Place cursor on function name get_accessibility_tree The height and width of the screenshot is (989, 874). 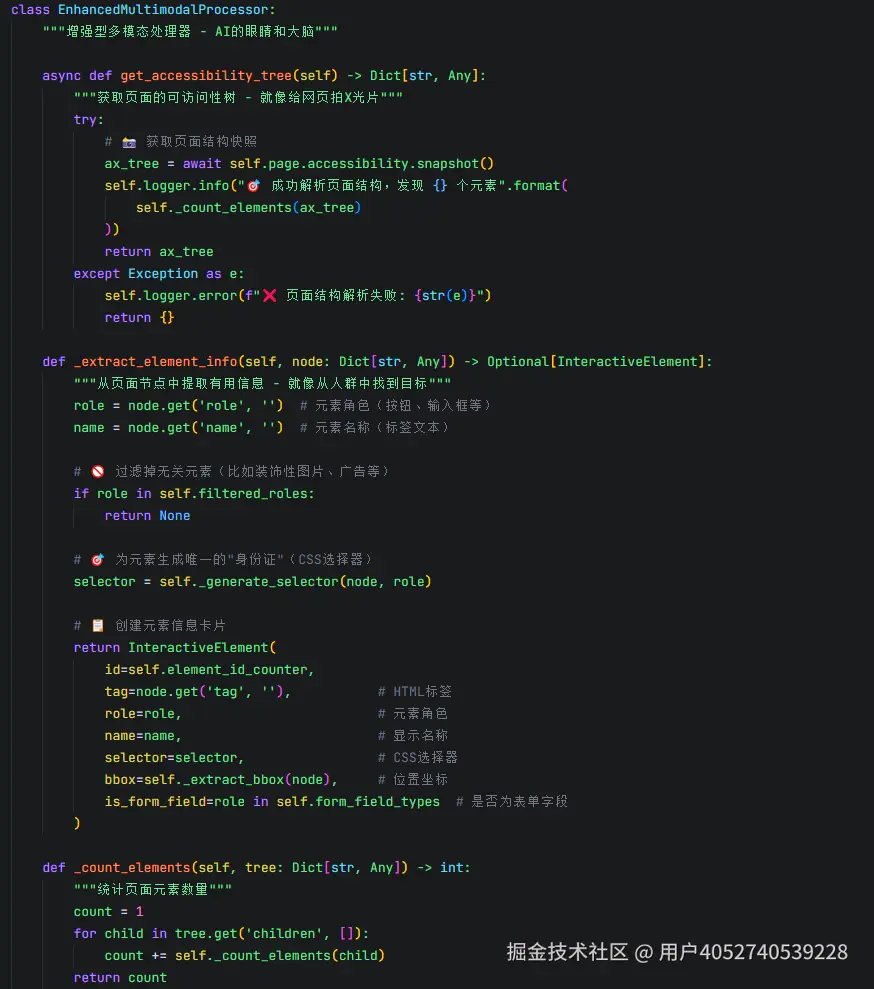[x=206, y=76]
